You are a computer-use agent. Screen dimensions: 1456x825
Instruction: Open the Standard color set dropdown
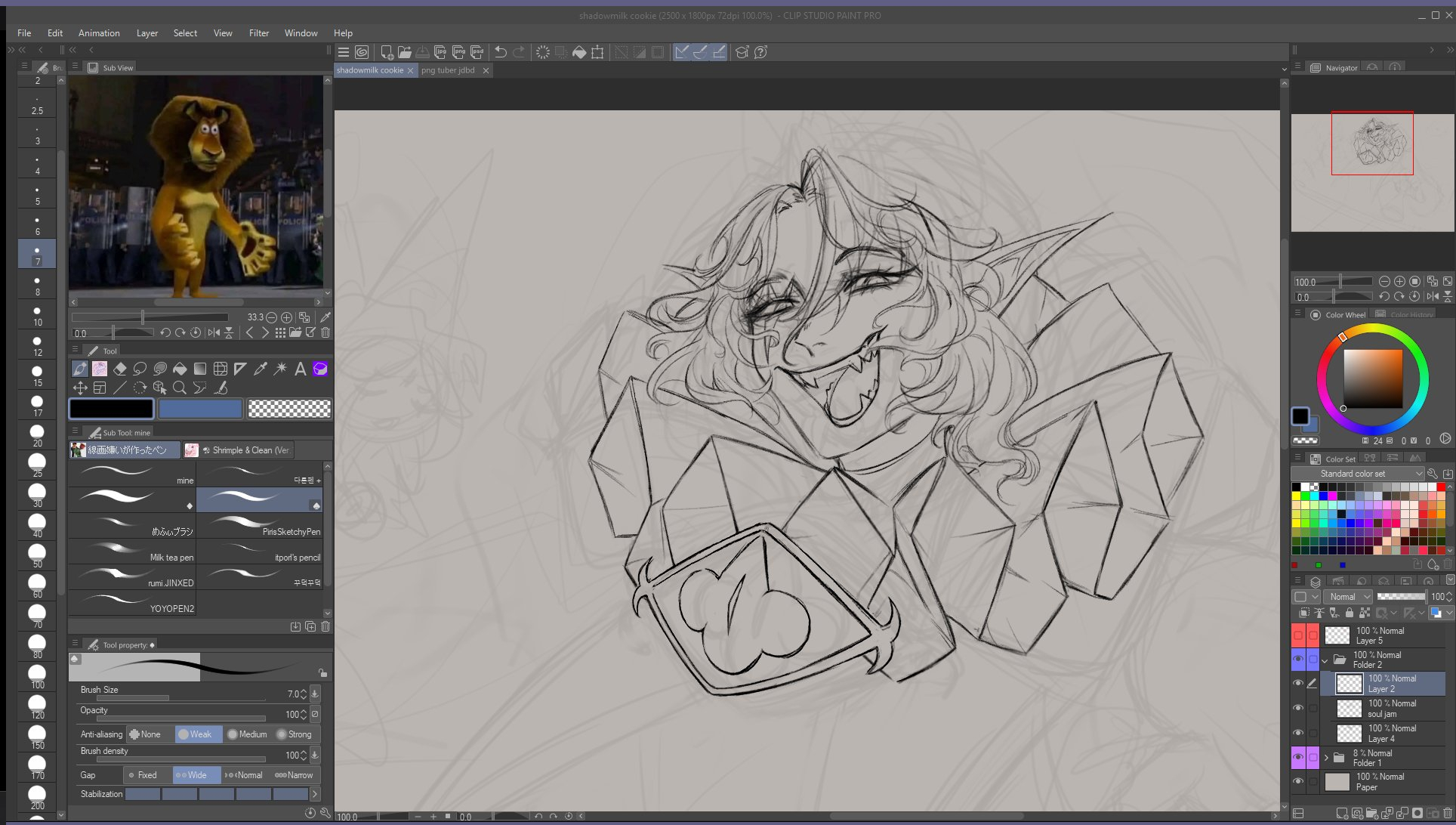point(1357,474)
